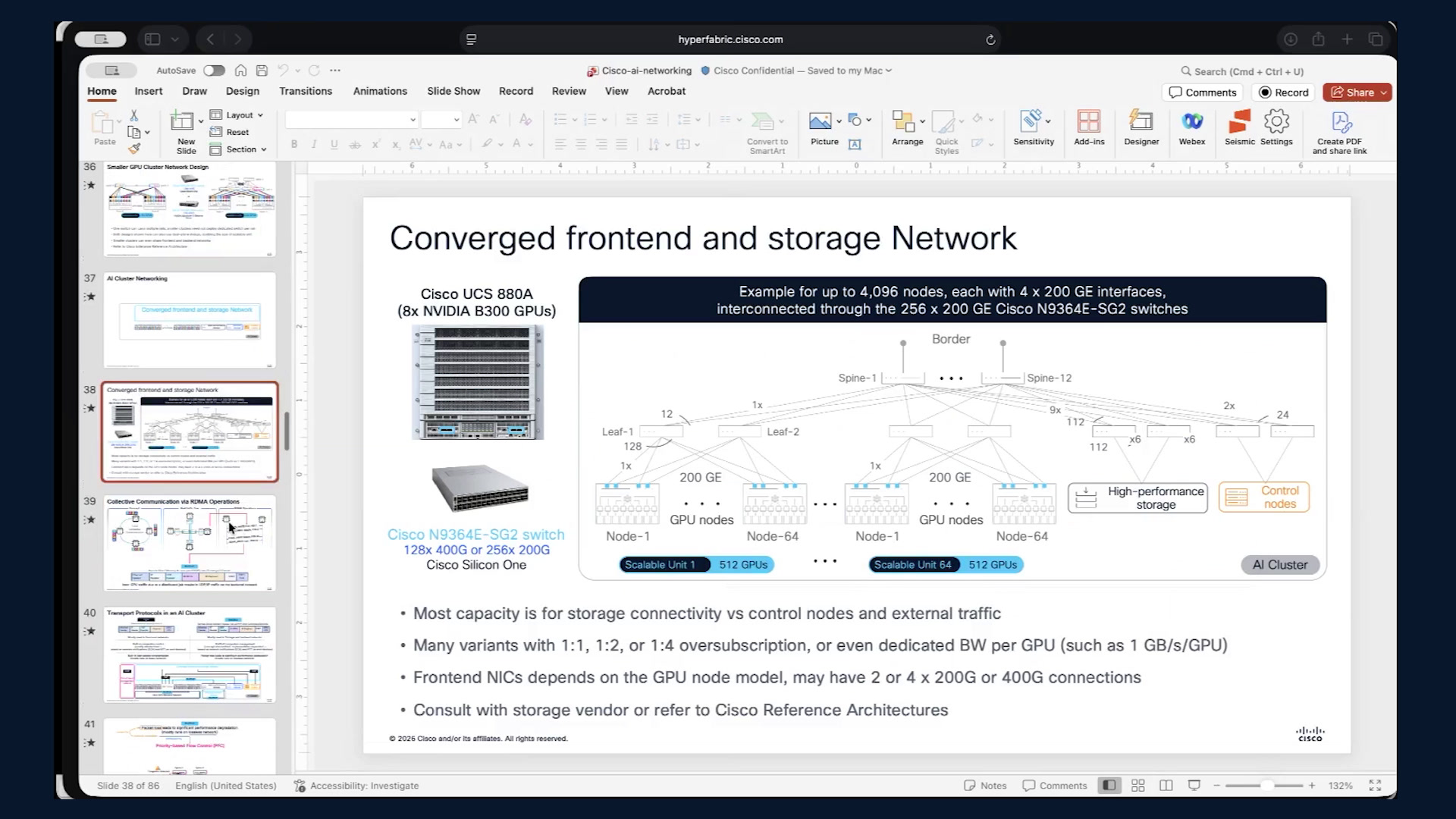Switch to reading view
The width and height of the screenshot is (1456, 819).
(1166, 786)
